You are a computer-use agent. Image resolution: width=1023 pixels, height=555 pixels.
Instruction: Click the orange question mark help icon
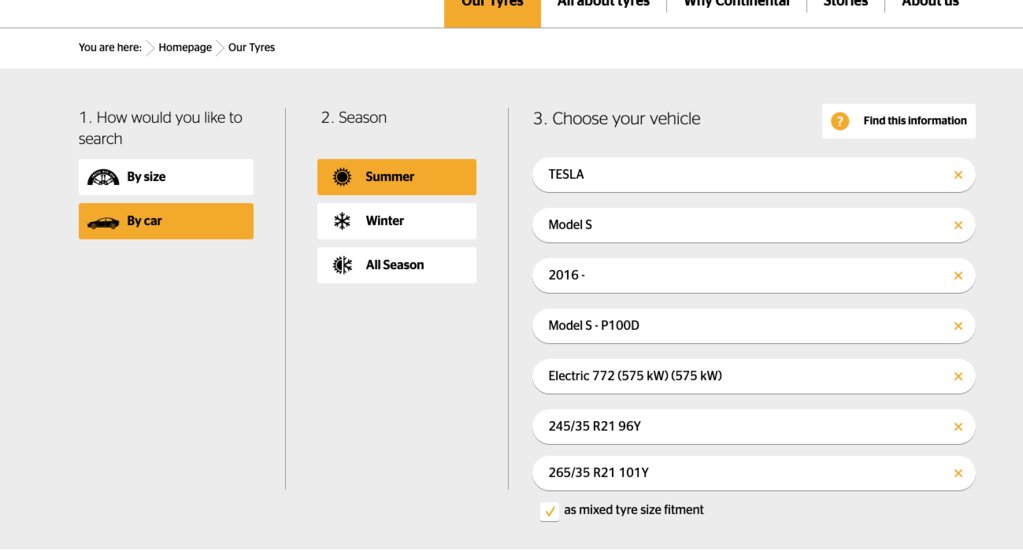pyautogui.click(x=840, y=121)
